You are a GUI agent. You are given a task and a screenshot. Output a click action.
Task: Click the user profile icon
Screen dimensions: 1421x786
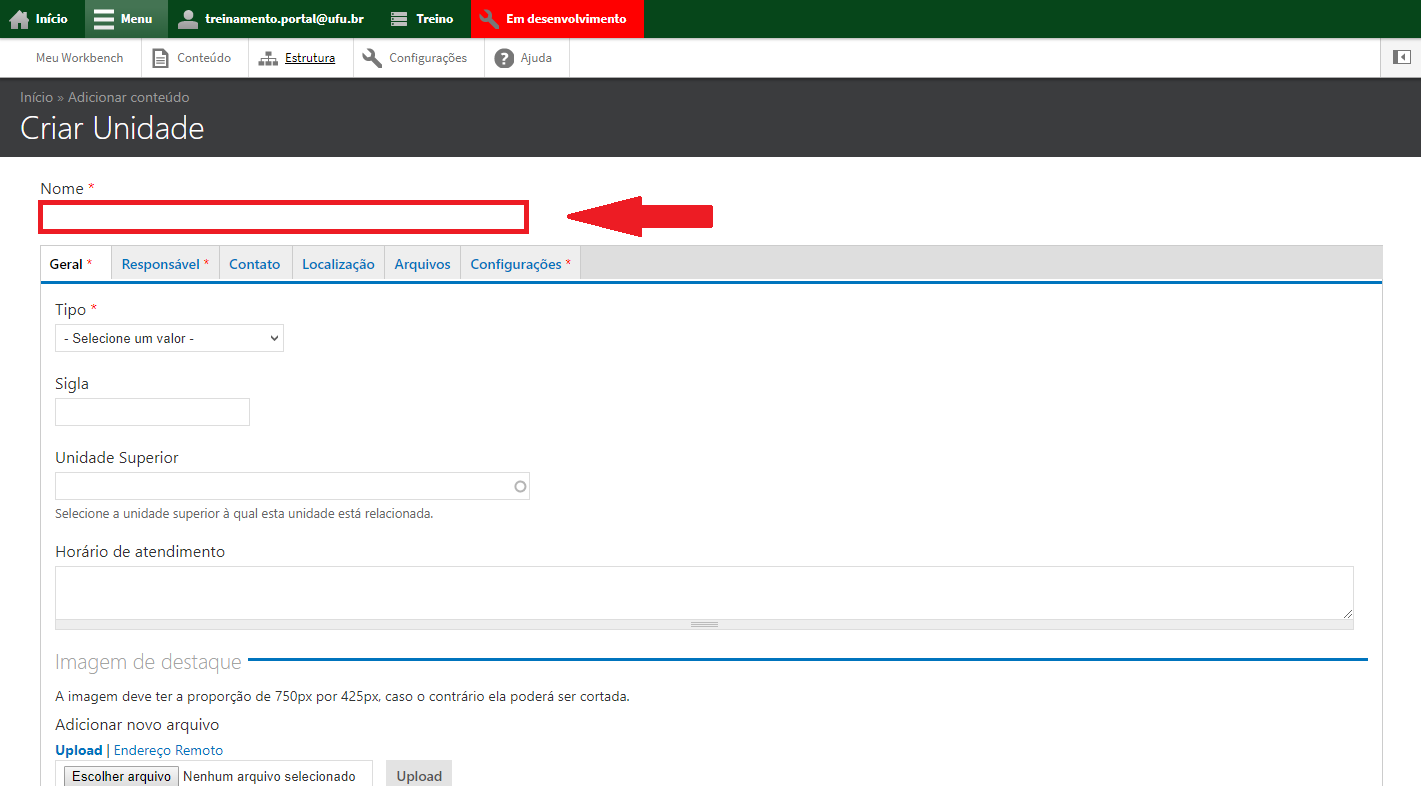pyautogui.click(x=188, y=19)
